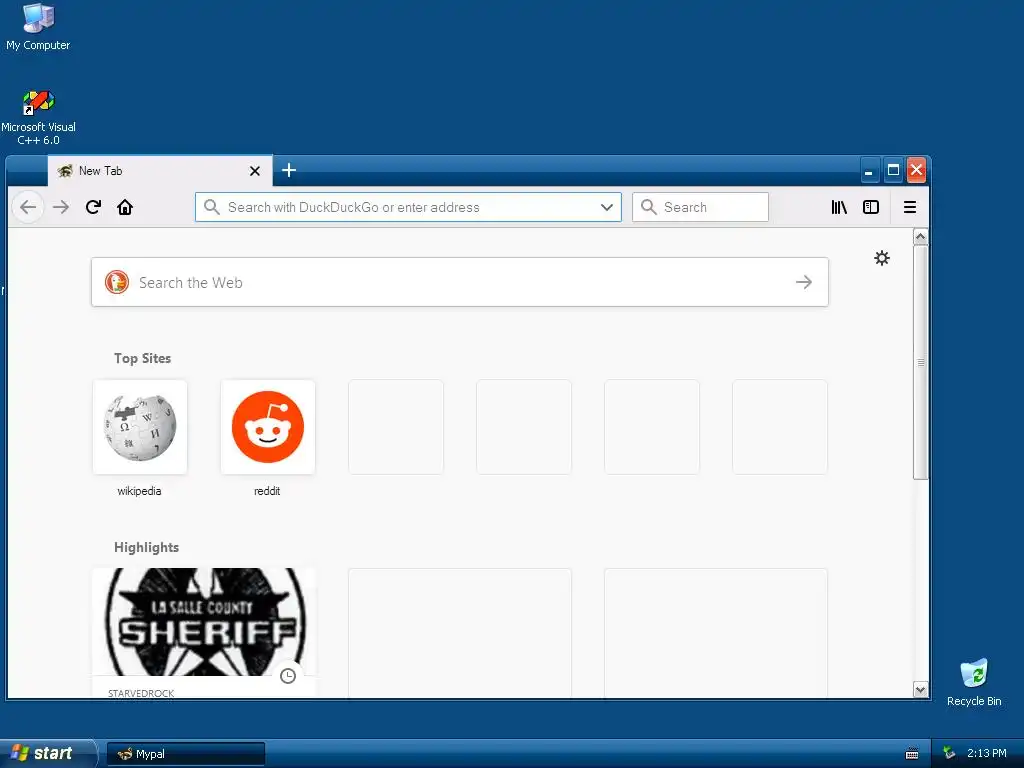Expand the address bar history dropdown
Screen dimensions: 1024x768
(x=607, y=207)
